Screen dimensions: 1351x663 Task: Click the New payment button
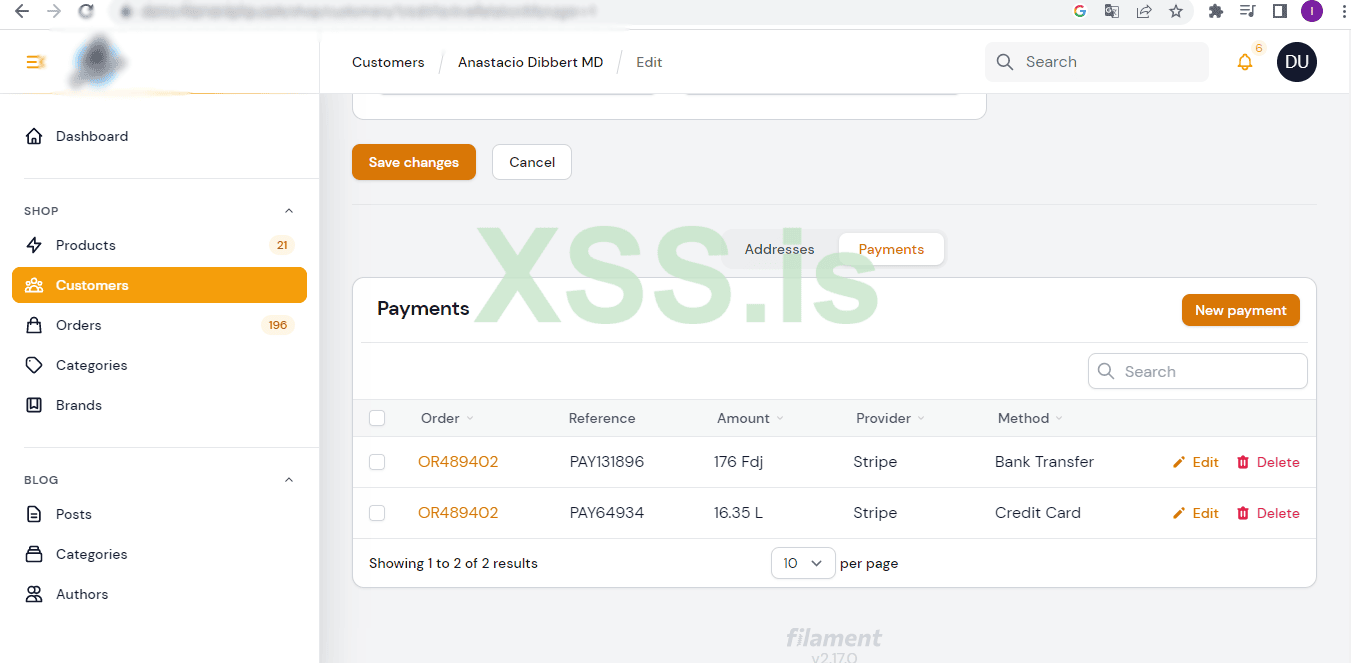pyautogui.click(x=1241, y=310)
